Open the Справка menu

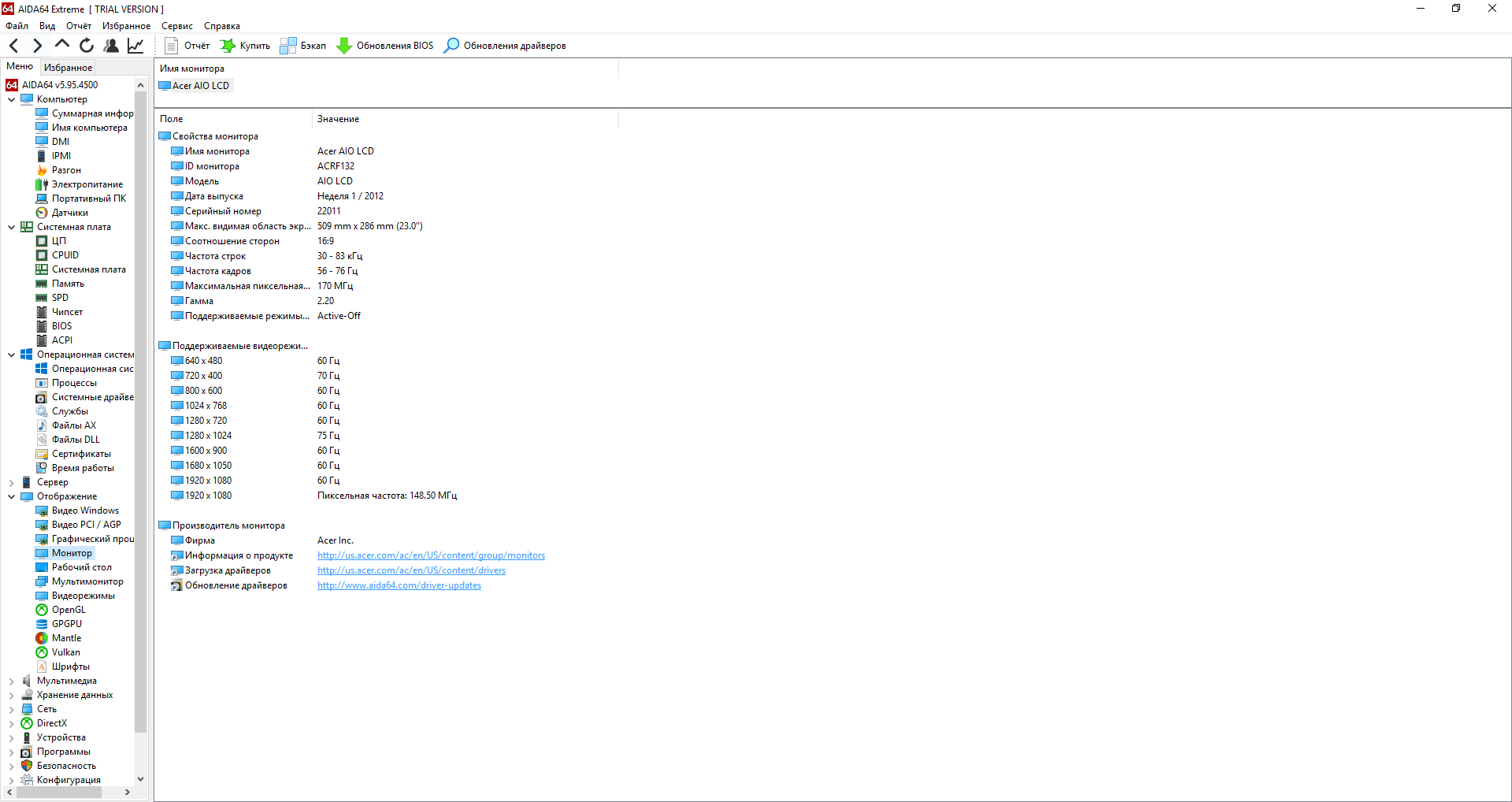(222, 26)
